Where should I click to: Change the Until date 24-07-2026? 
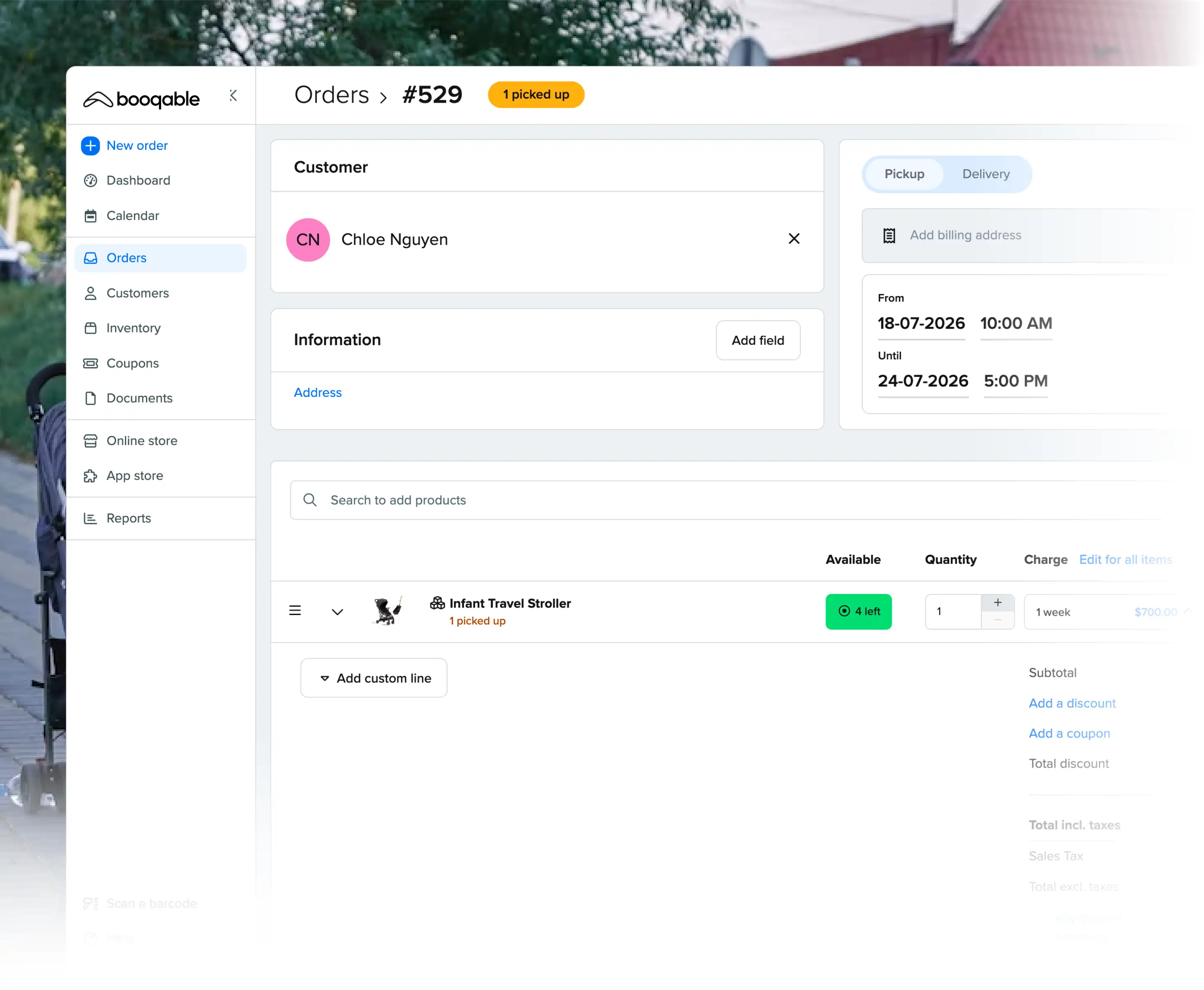[923, 381]
